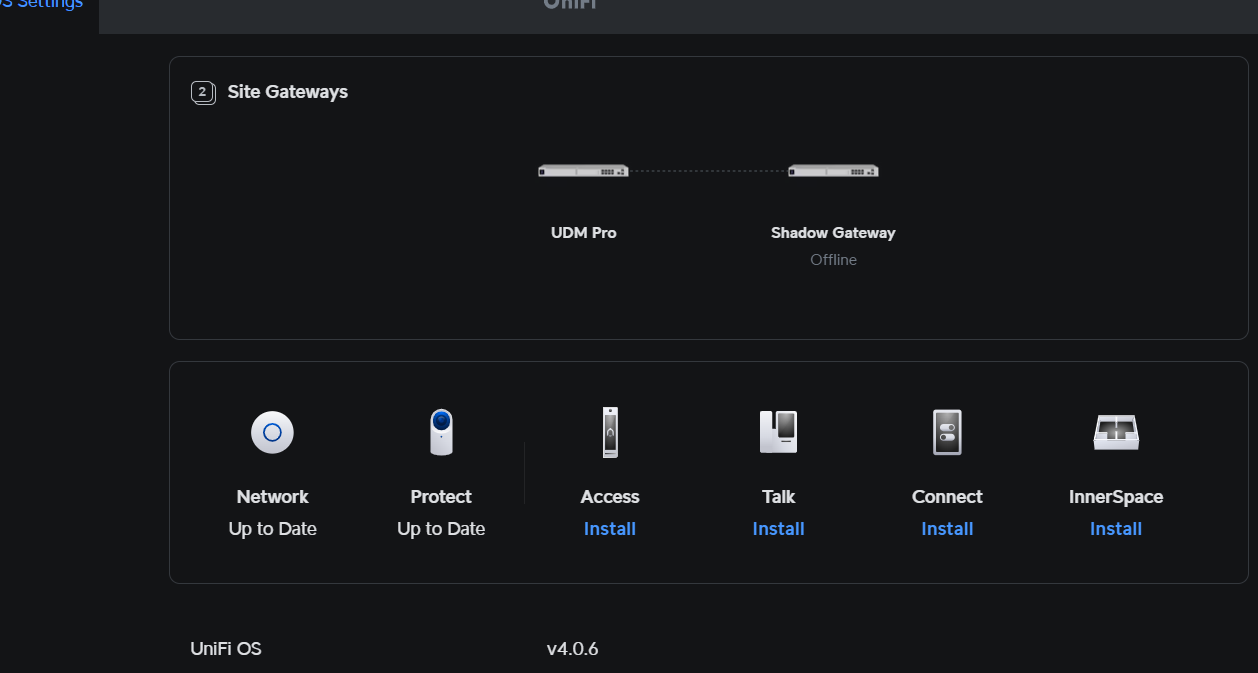Install the InnerSpace application
The width and height of the screenshot is (1258, 673).
point(1116,529)
